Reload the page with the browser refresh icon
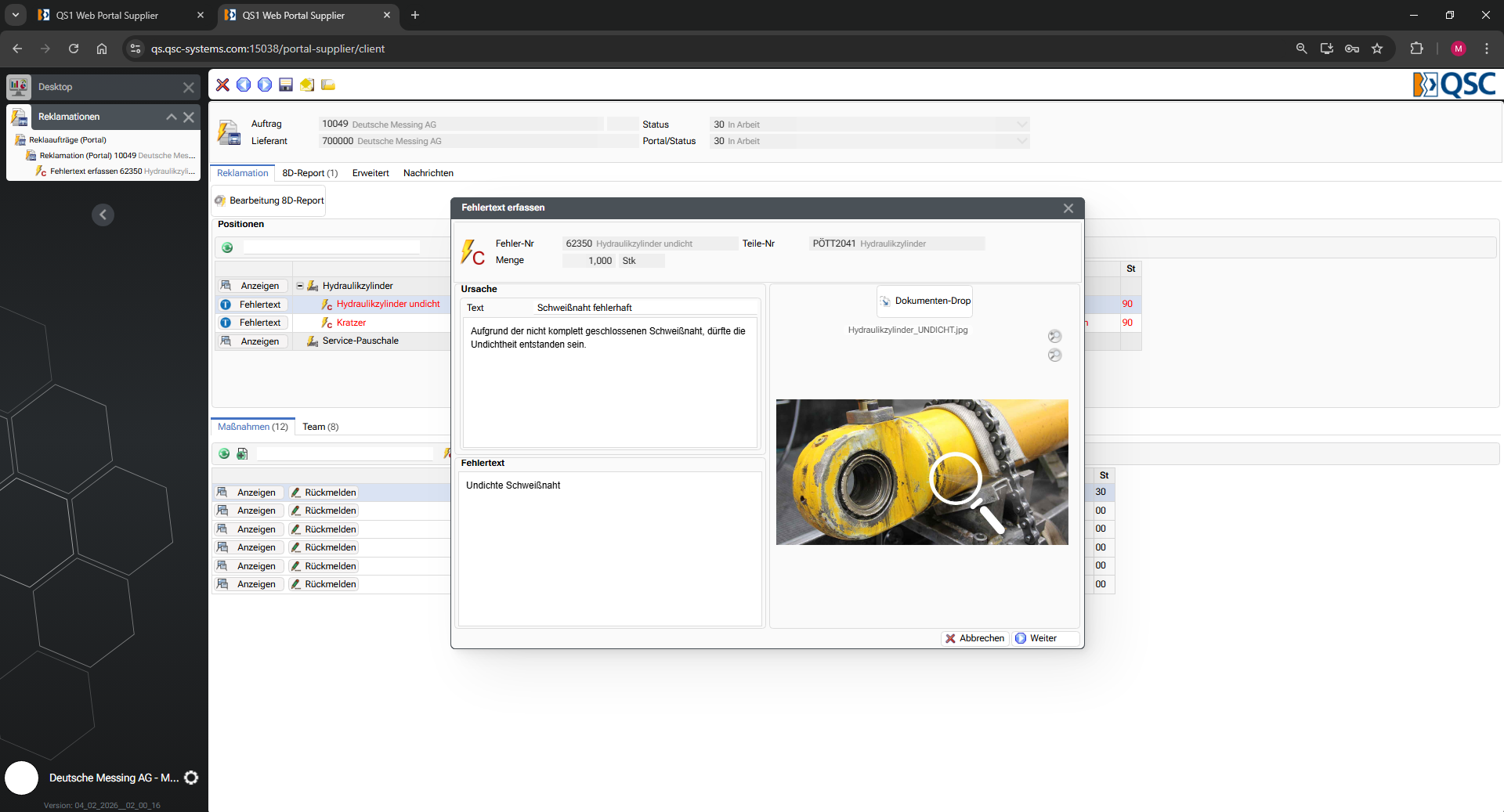Image resolution: width=1504 pixels, height=812 pixels. 74,49
